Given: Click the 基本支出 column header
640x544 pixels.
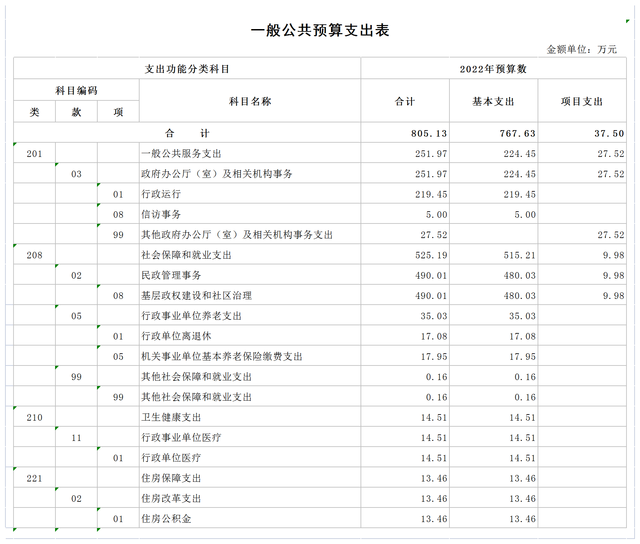Looking at the screenshot, I should click(493, 101).
